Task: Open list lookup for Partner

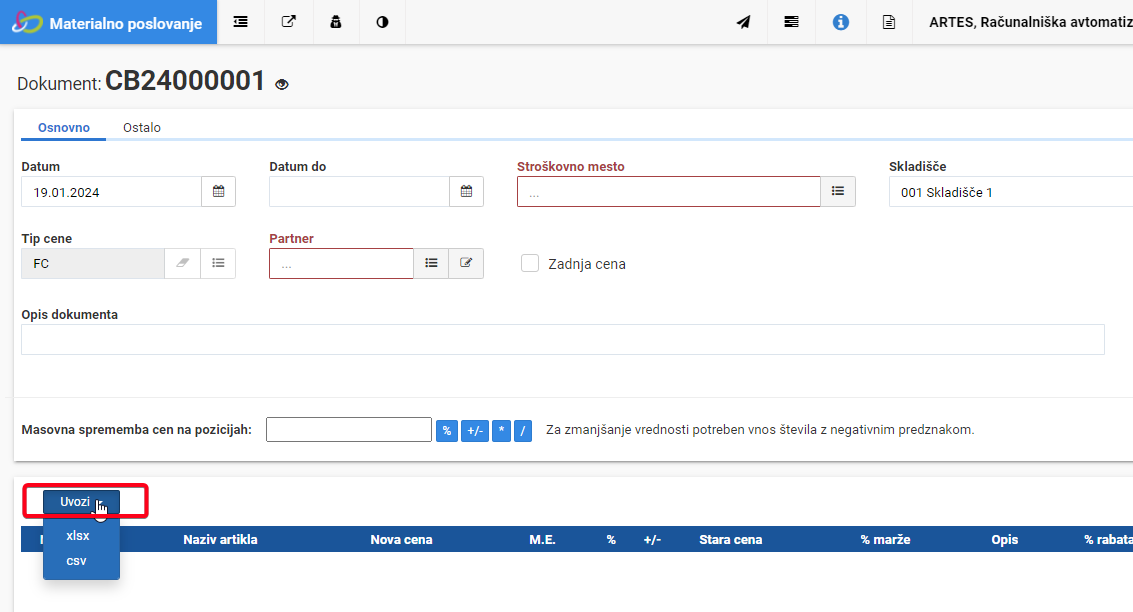Action: pos(431,263)
